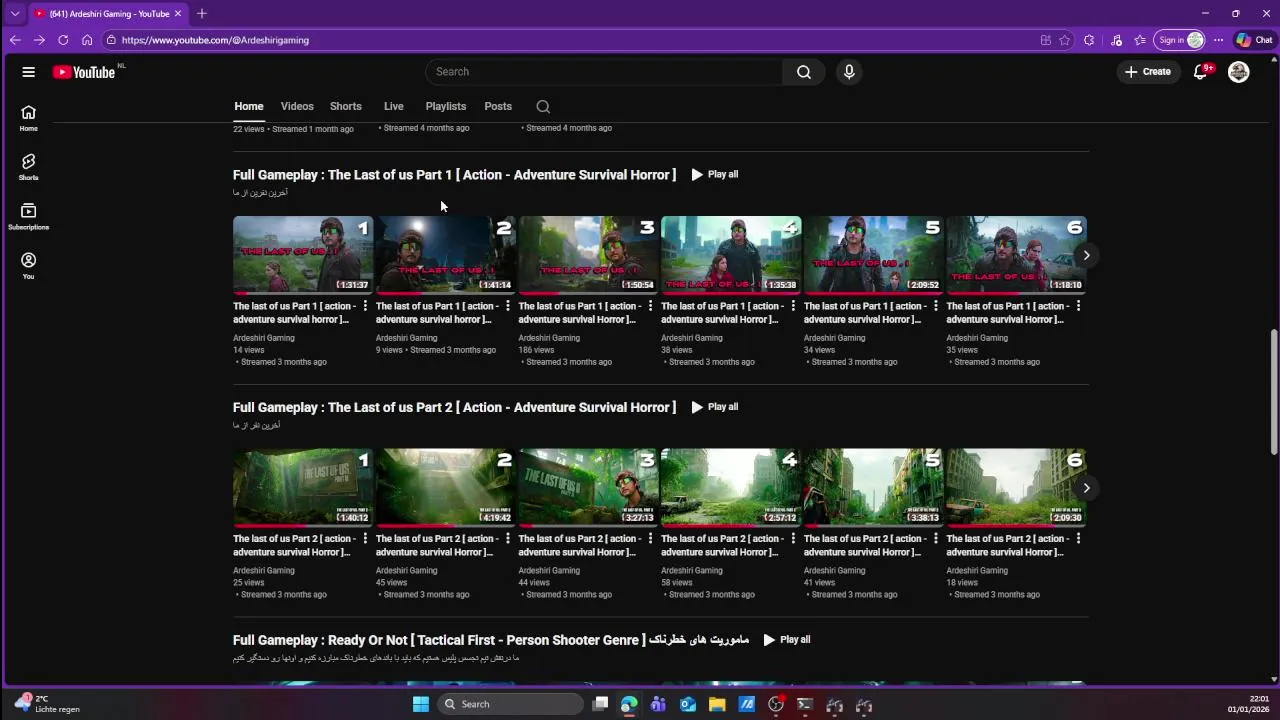Show next videos in Part 2 shelf
This screenshot has width=1280, height=720.
tap(1086, 488)
